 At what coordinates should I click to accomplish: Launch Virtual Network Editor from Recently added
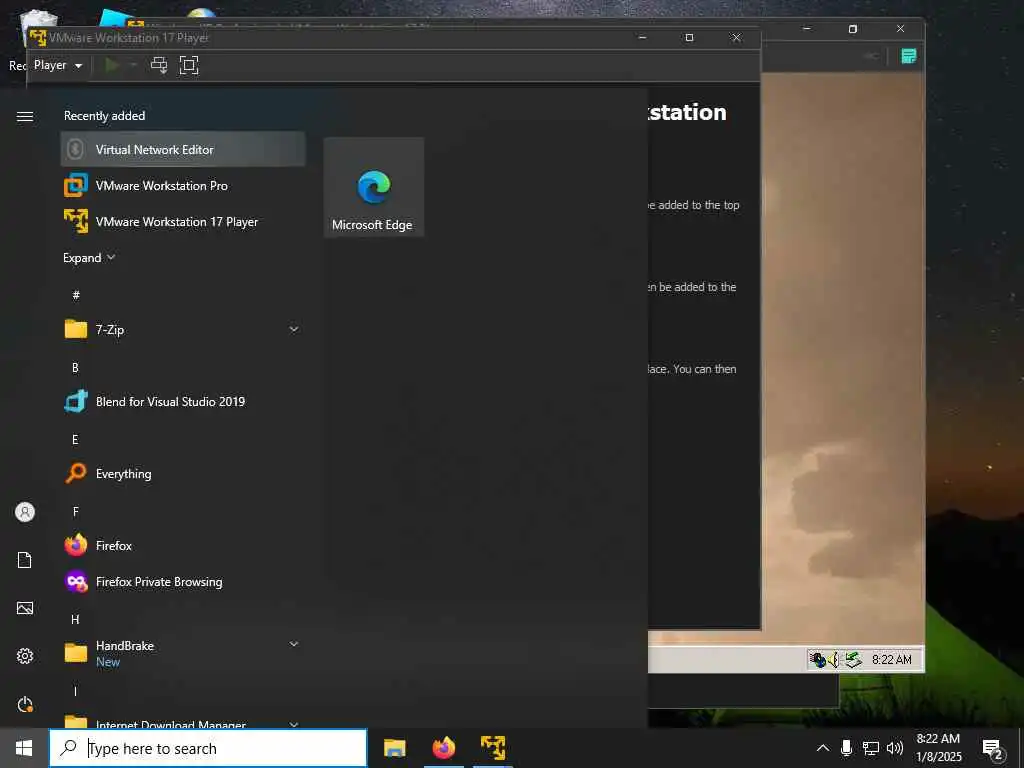183,150
